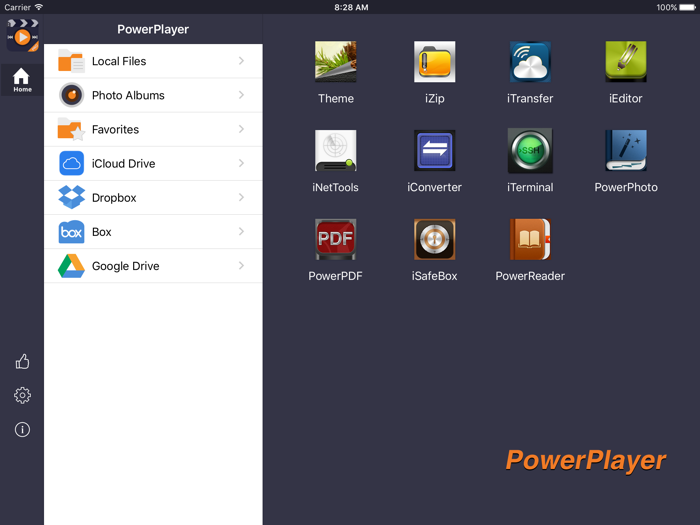
Task: Tap the battery indicator in status bar
Action: pyautogui.click(x=687, y=7)
